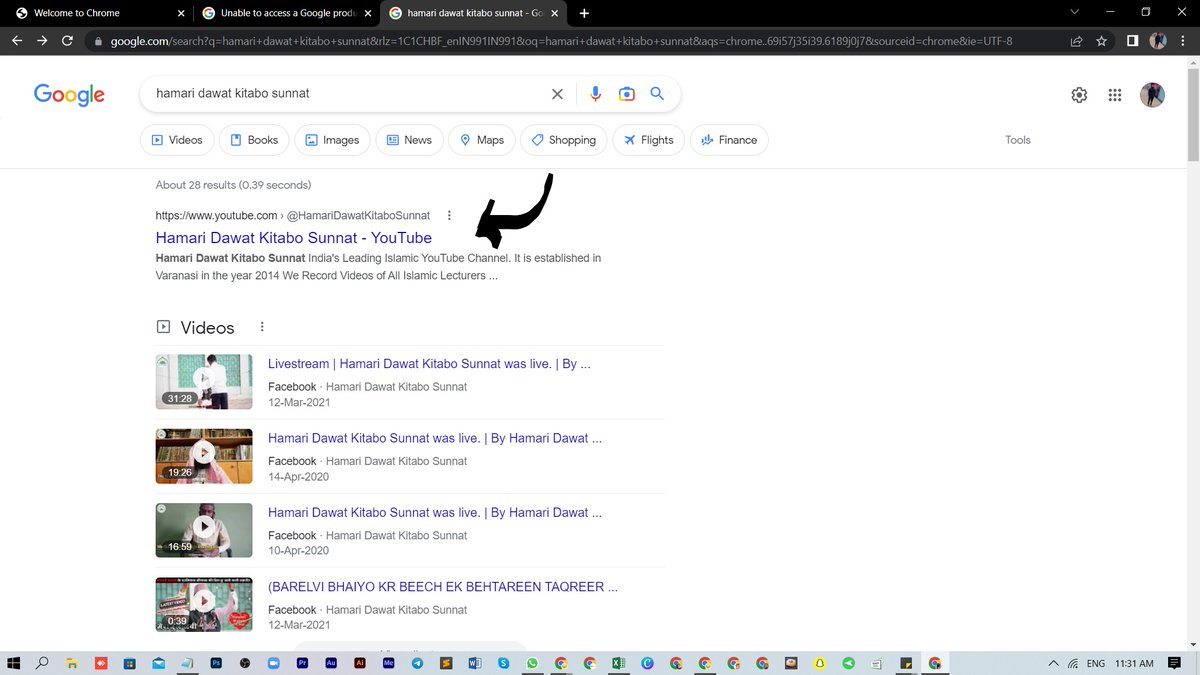Open Windows taskbar search

click(x=43, y=662)
